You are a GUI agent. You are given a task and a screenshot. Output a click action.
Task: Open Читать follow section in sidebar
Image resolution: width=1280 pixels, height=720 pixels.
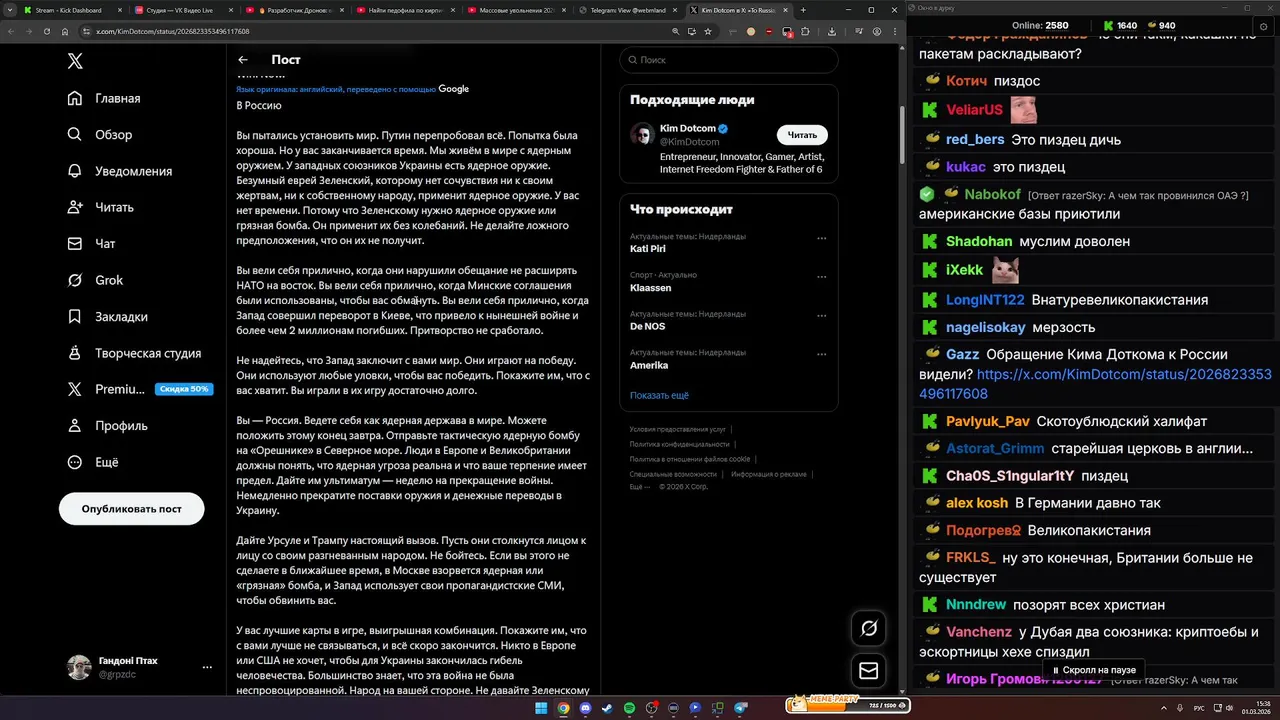pos(100,207)
